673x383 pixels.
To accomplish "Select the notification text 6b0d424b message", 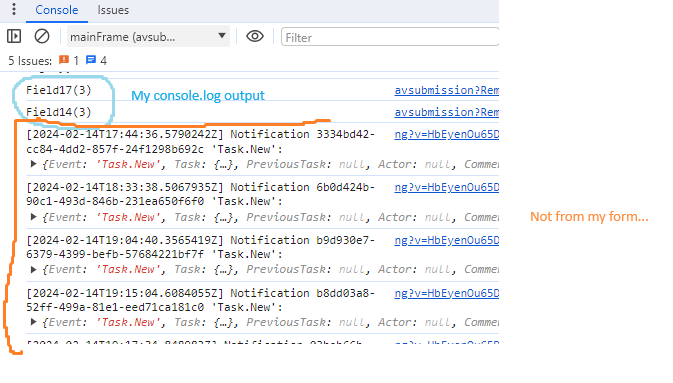I will pos(200,194).
